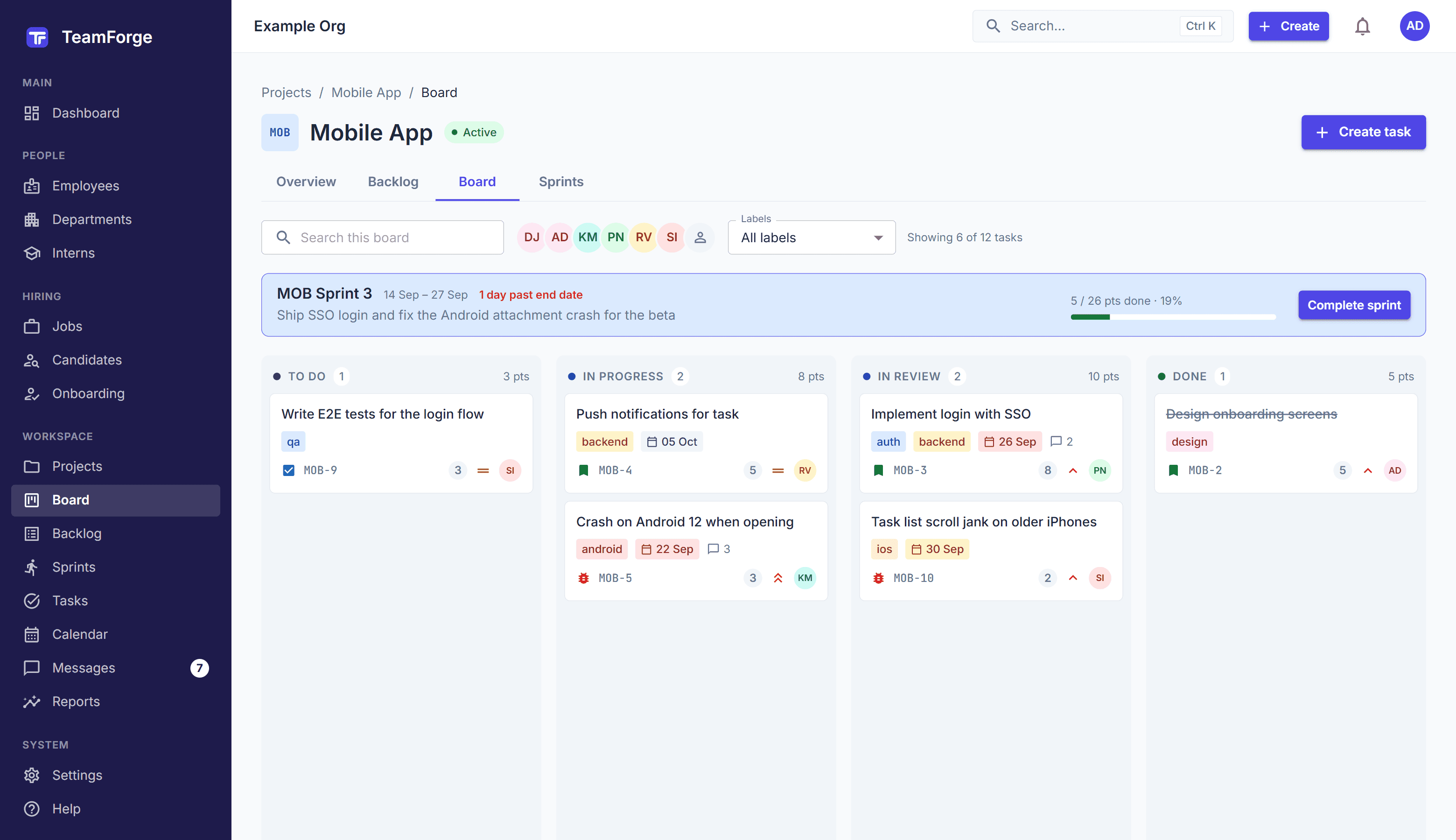The width and height of the screenshot is (1456, 840).
Task: Toggle DJ assignee filter avatar
Action: [531, 237]
